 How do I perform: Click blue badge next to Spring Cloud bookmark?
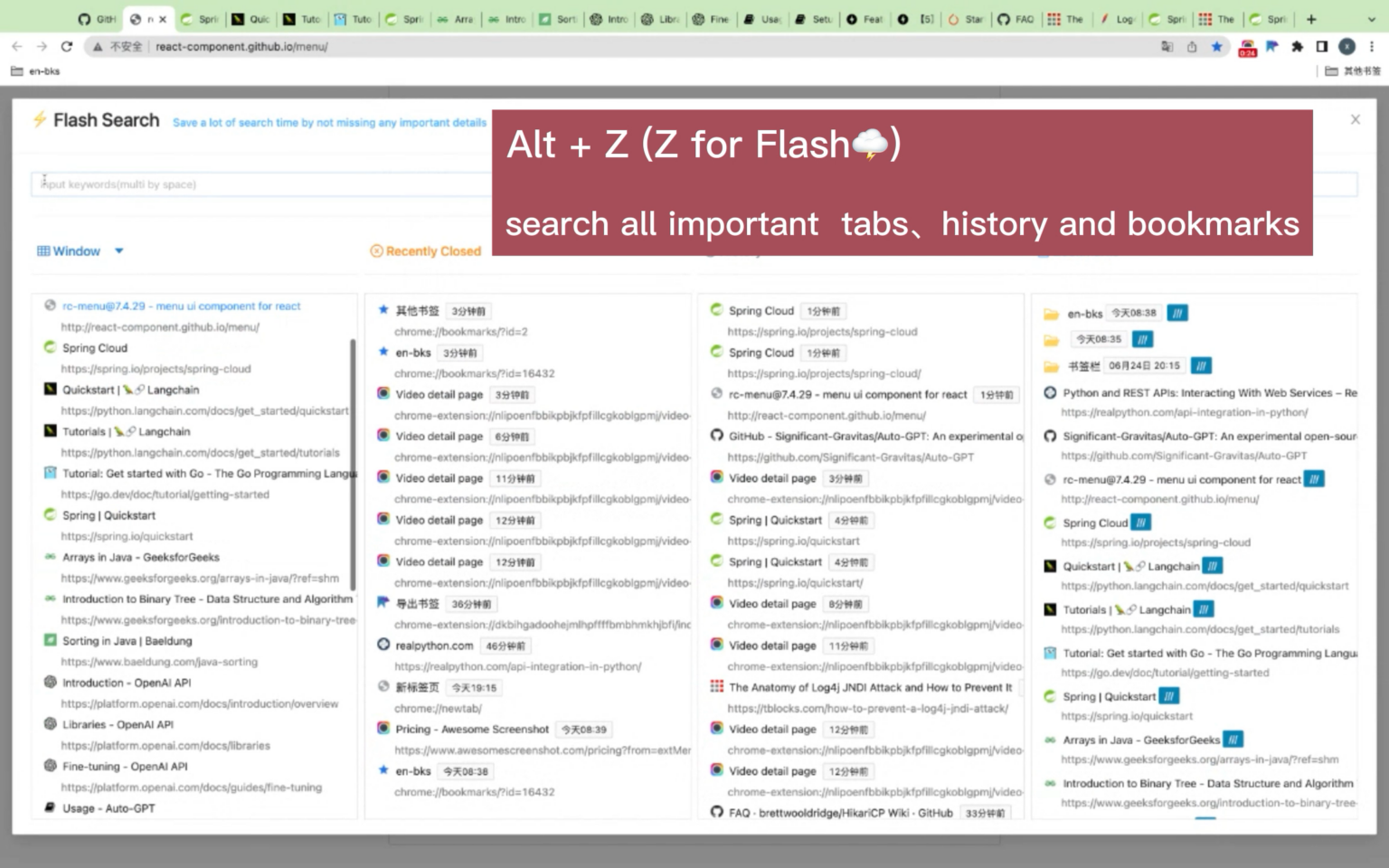pos(1141,523)
